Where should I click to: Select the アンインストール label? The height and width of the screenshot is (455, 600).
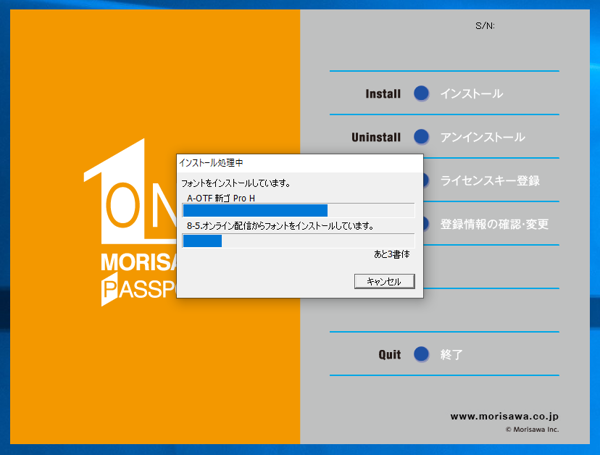point(483,137)
